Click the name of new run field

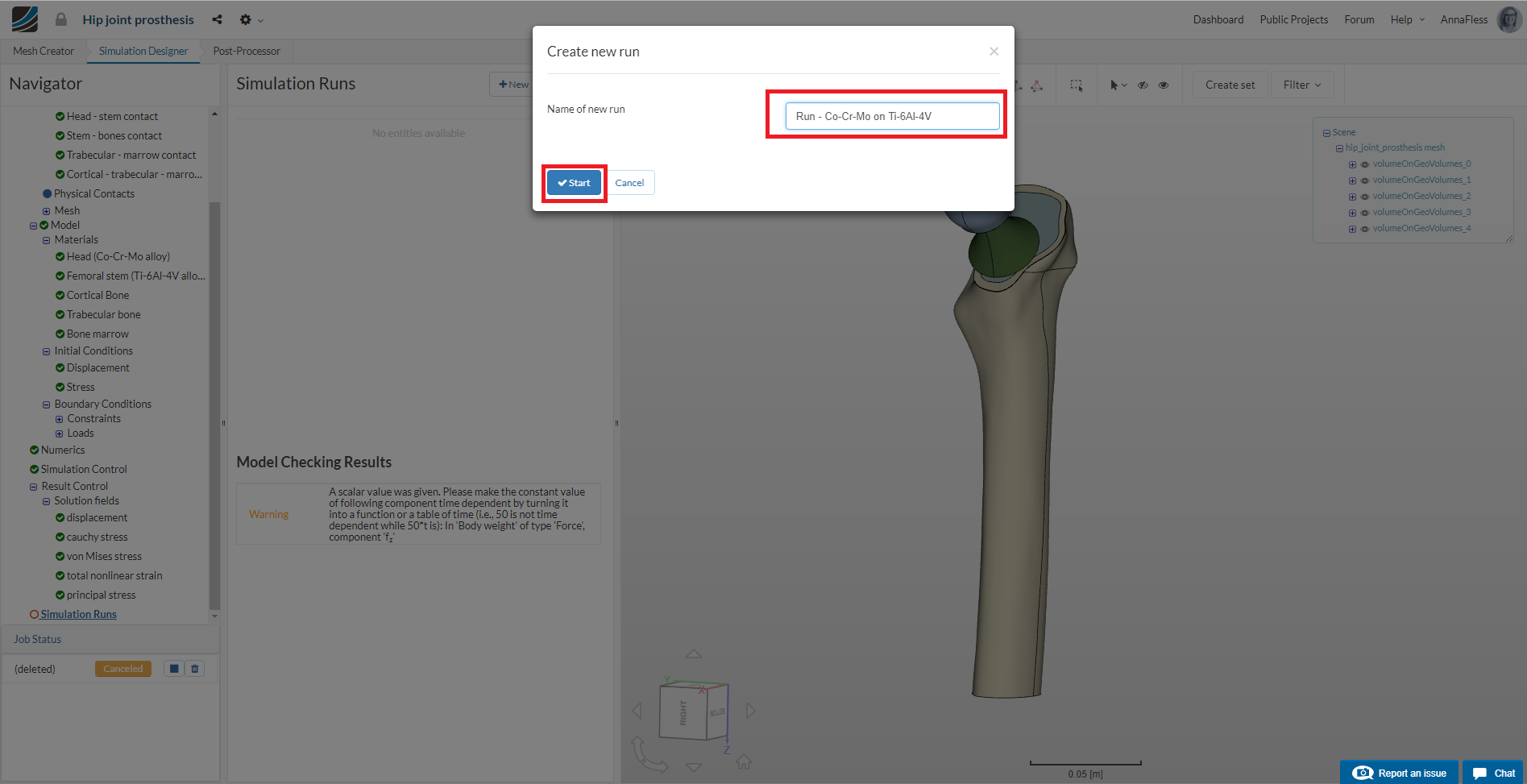892,116
